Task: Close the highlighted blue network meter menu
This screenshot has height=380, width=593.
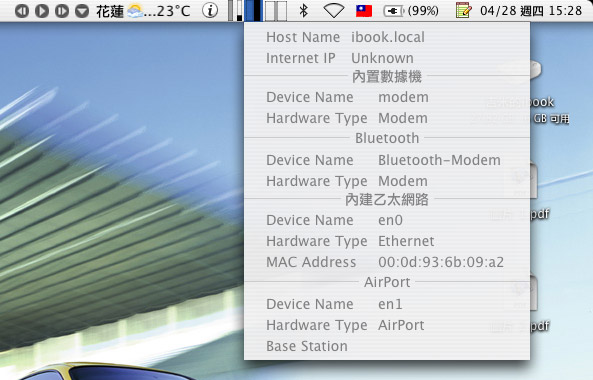Action: pos(253,11)
